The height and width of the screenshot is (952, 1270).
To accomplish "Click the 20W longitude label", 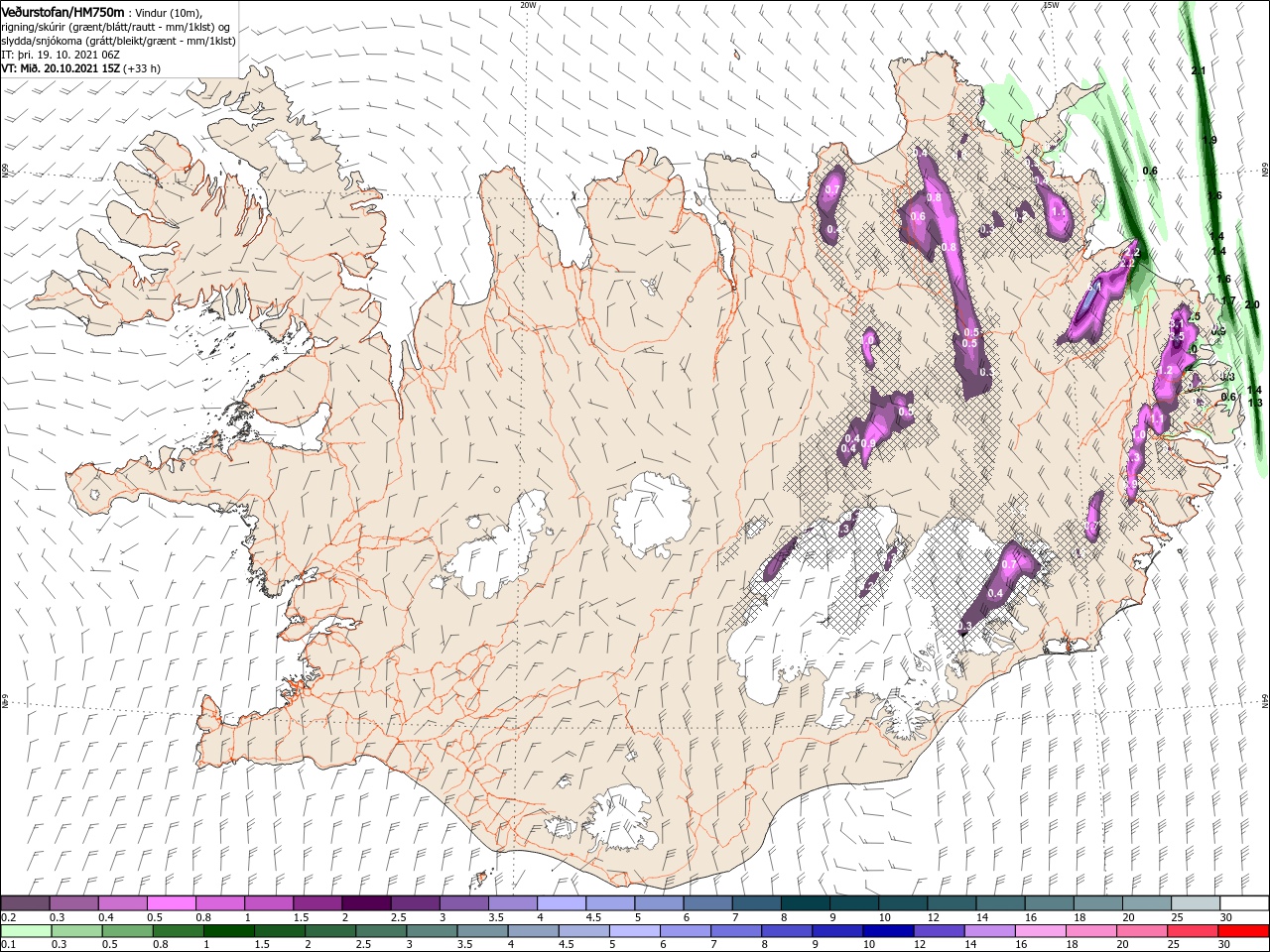I will click(529, 5).
